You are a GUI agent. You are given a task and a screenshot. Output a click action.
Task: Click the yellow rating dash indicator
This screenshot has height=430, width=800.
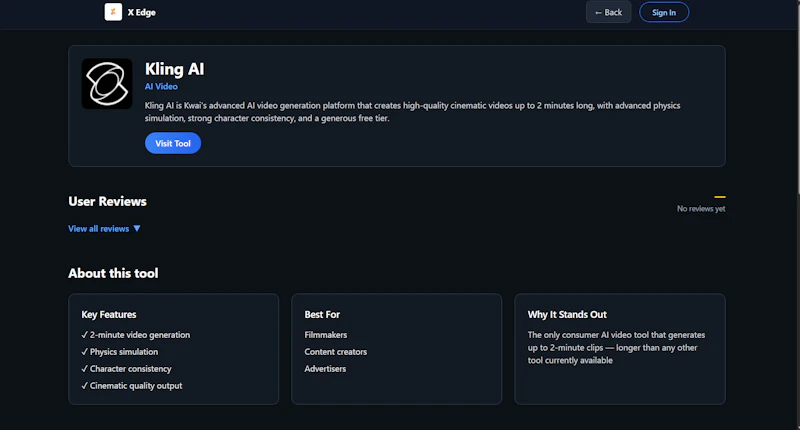click(x=719, y=196)
